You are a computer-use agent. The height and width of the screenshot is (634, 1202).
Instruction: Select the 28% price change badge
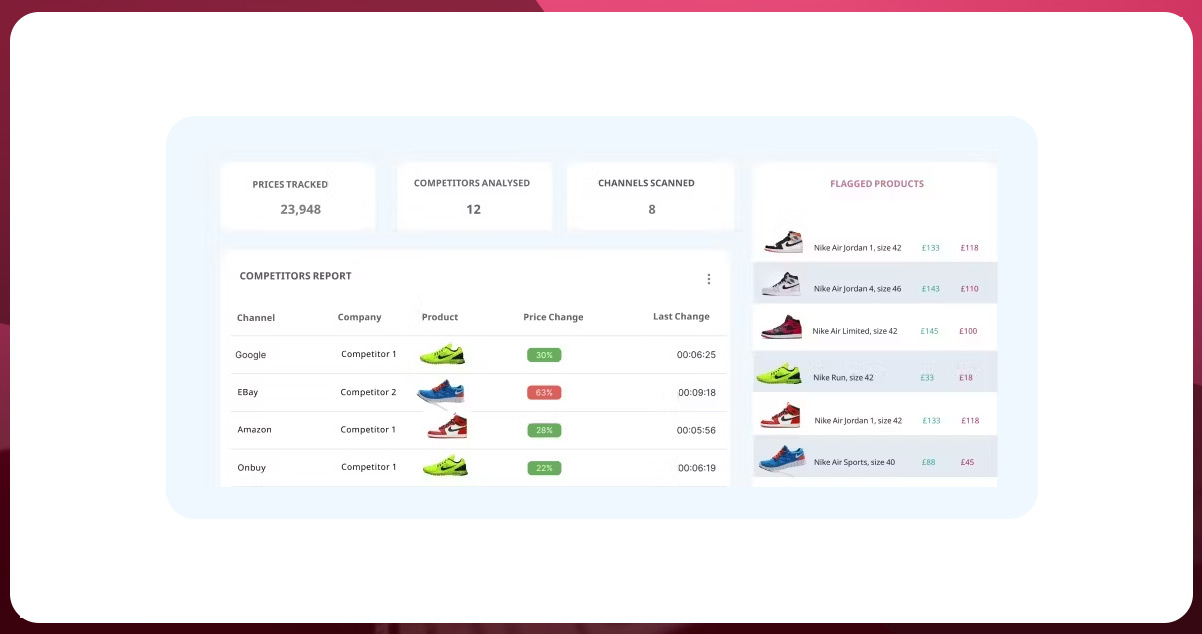click(544, 430)
